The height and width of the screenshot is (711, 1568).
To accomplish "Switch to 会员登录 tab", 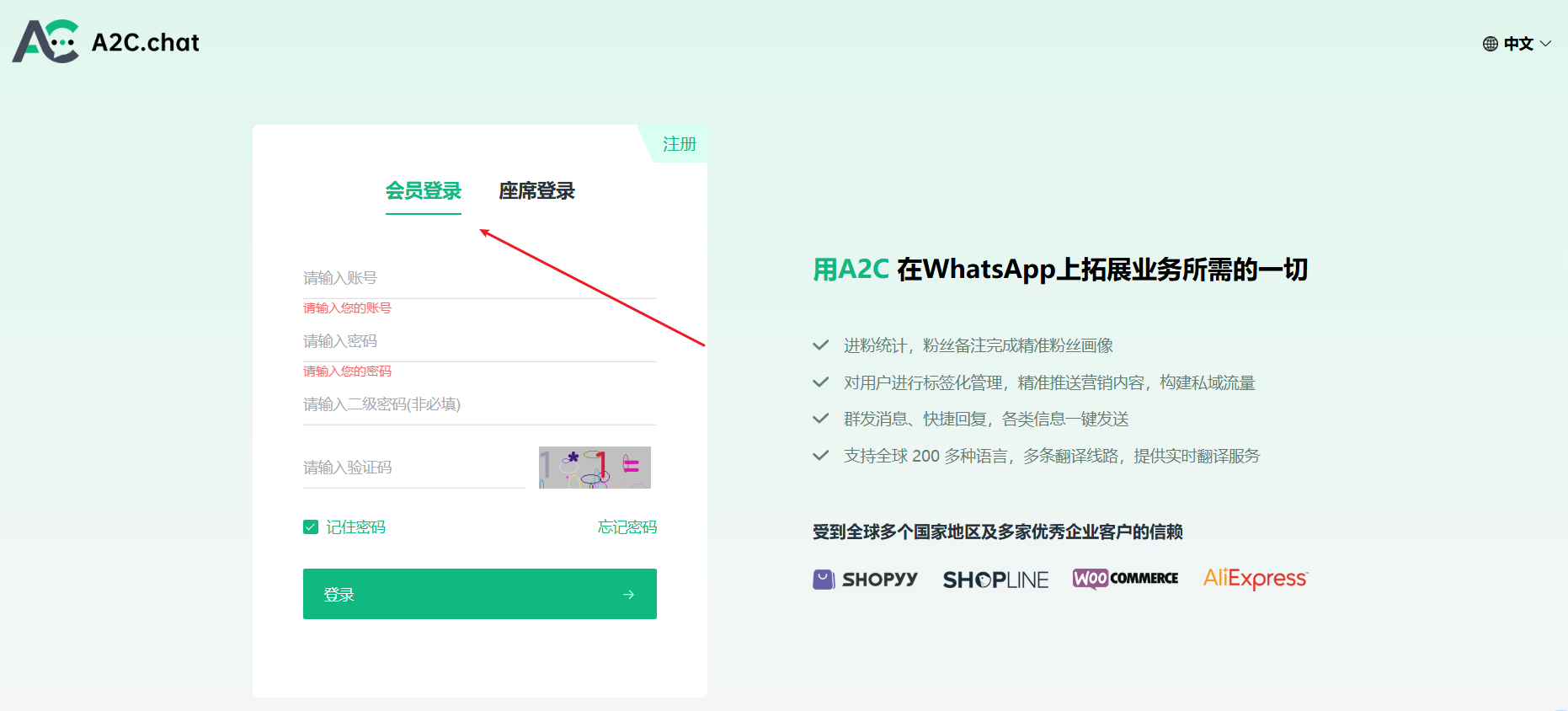I will click(x=424, y=191).
